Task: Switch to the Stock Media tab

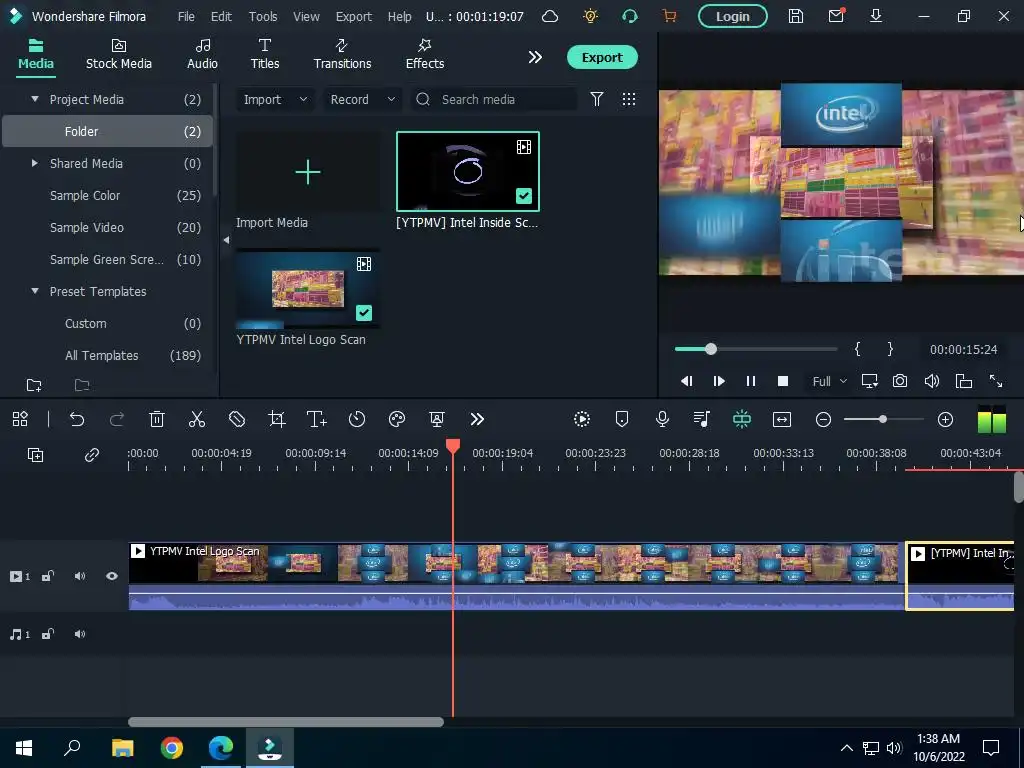Action: 119,55
